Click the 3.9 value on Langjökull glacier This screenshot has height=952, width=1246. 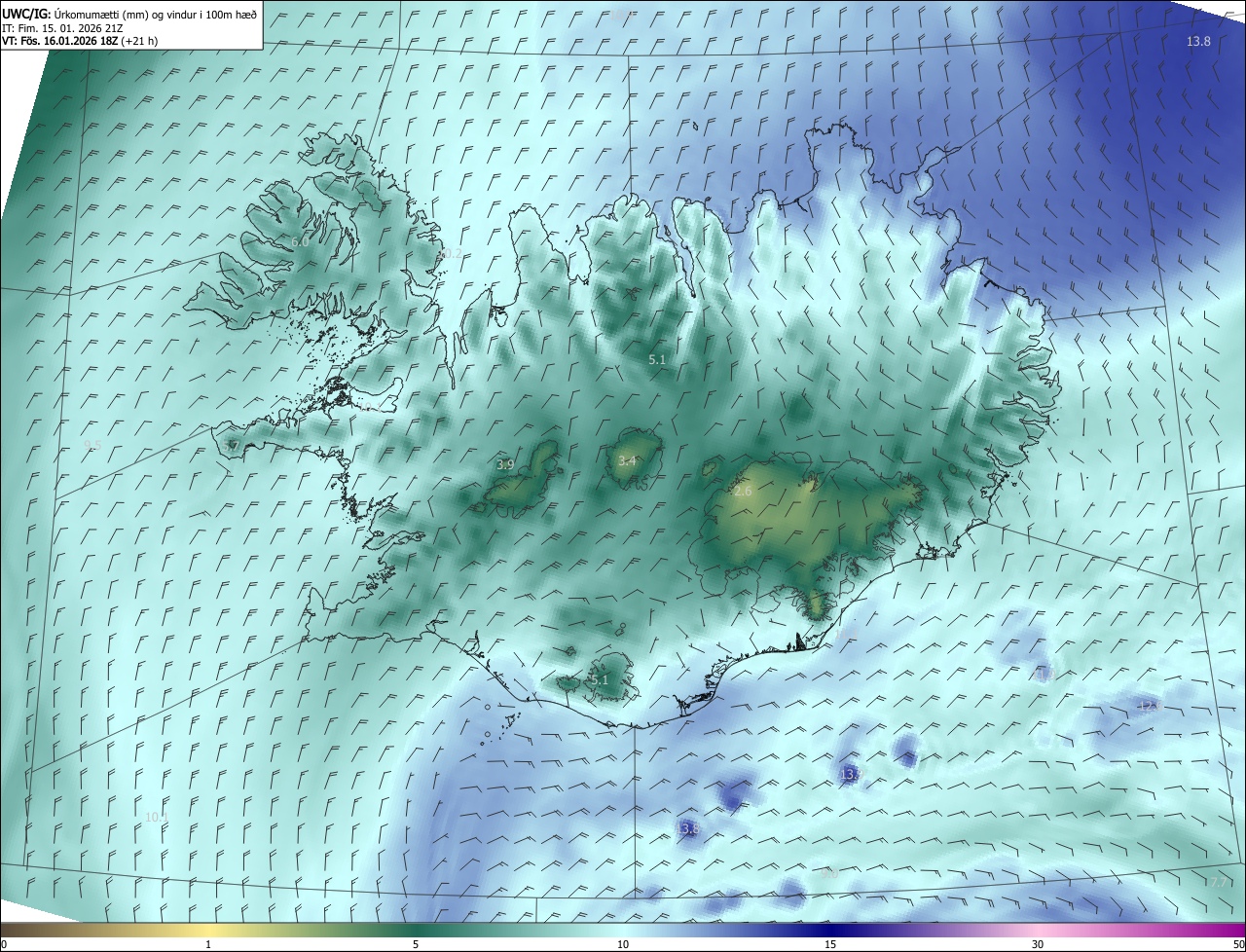[x=505, y=464]
